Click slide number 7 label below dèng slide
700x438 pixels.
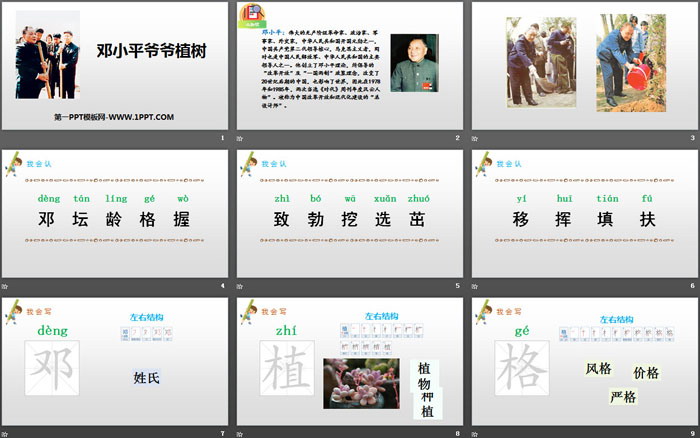pos(222,434)
